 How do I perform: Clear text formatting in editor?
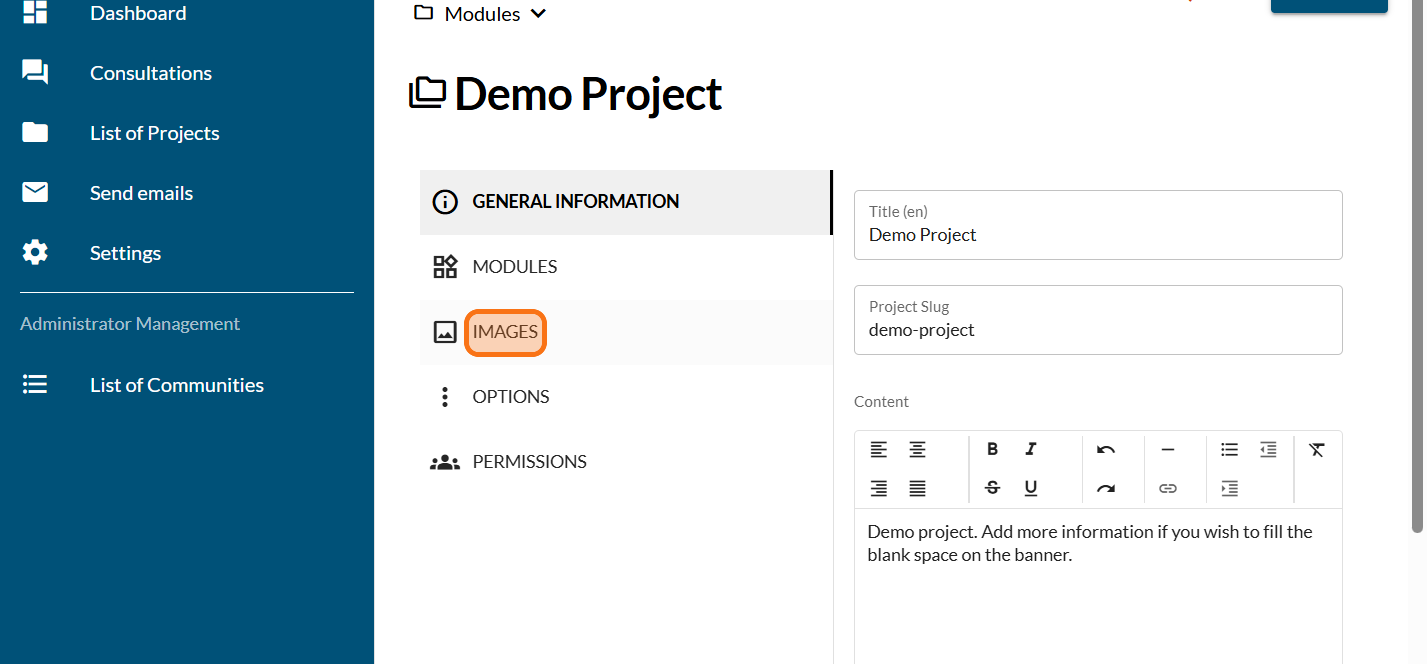tap(1316, 450)
